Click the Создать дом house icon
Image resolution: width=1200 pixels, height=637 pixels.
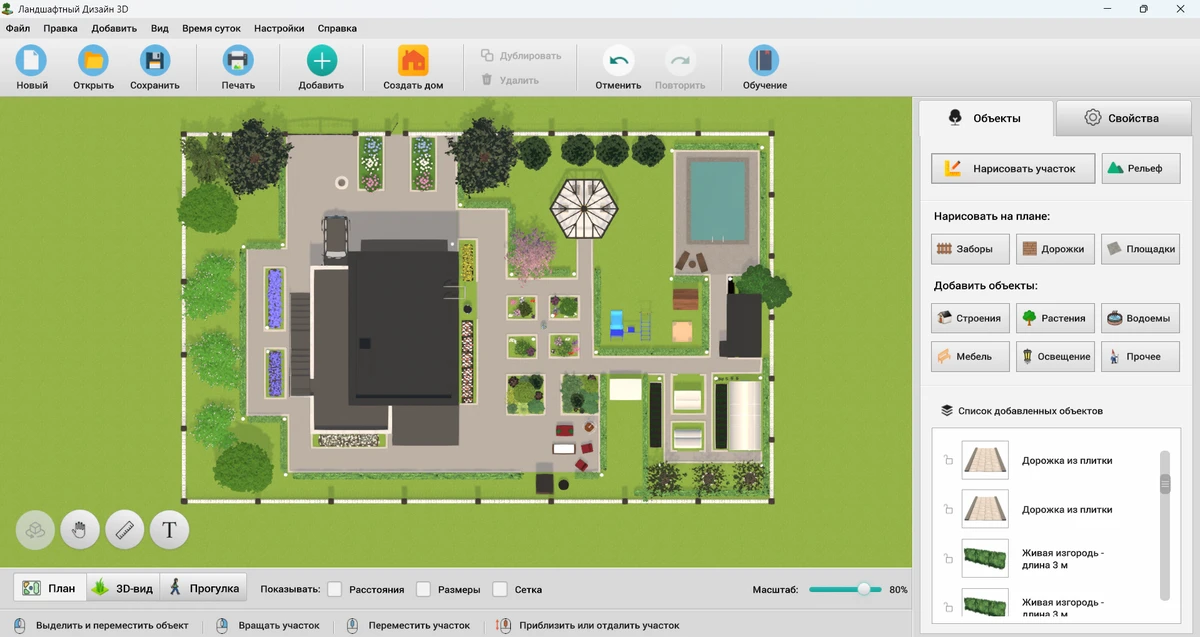pyautogui.click(x=413, y=62)
